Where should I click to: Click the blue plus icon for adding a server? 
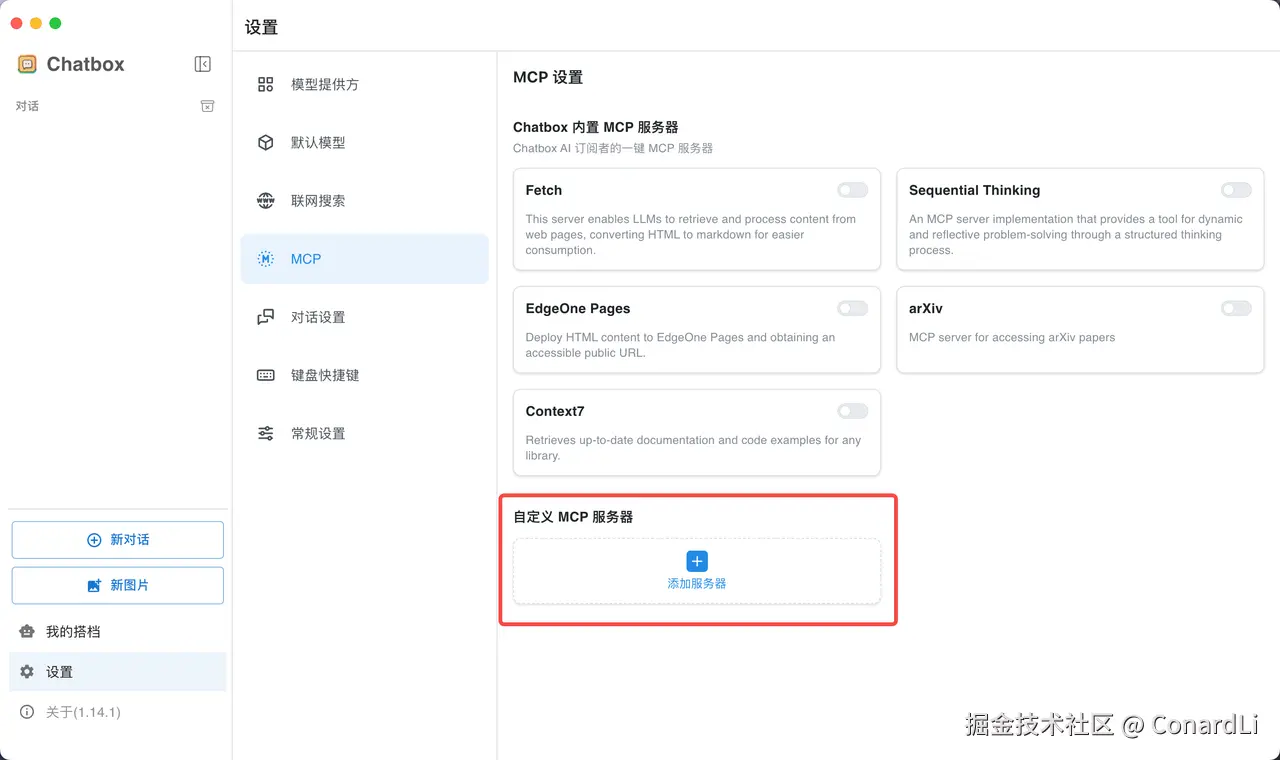point(697,561)
